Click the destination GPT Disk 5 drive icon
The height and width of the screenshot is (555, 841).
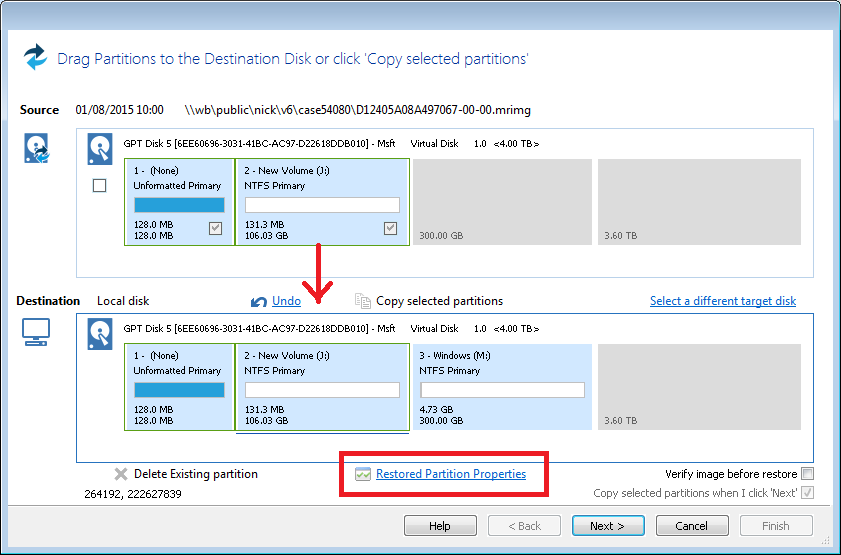pyautogui.click(x=100, y=332)
